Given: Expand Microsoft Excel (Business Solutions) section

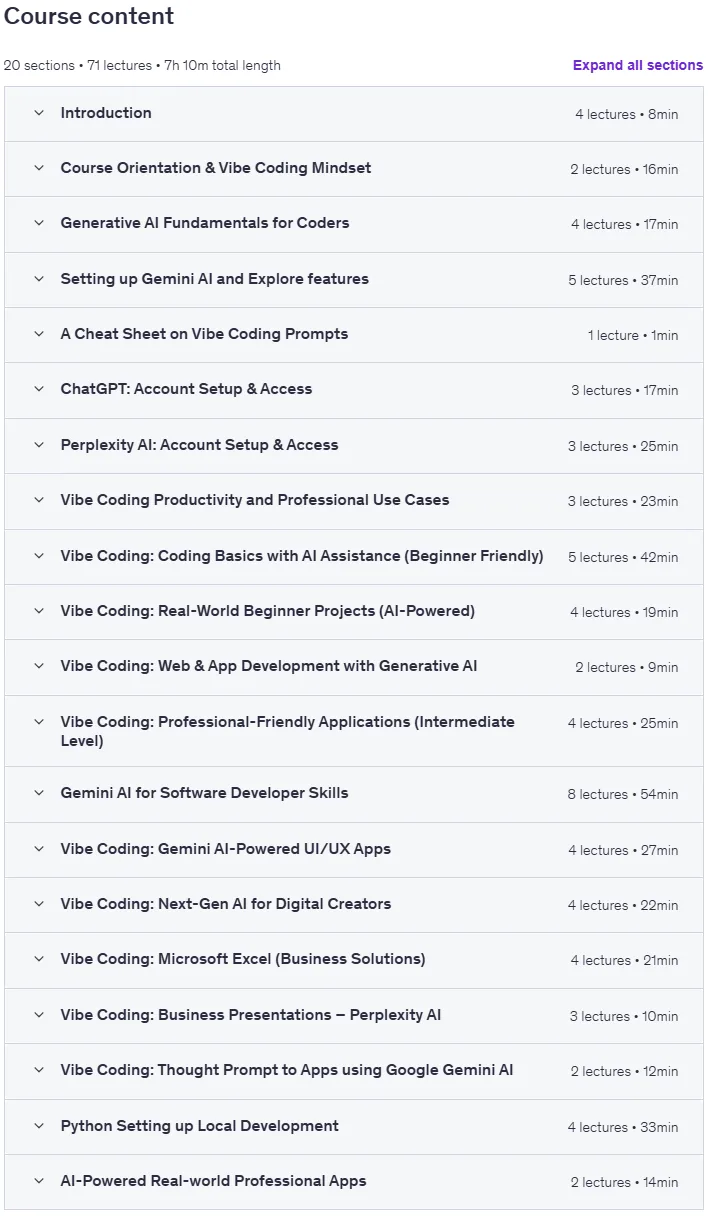Looking at the screenshot, I should 355,960.
